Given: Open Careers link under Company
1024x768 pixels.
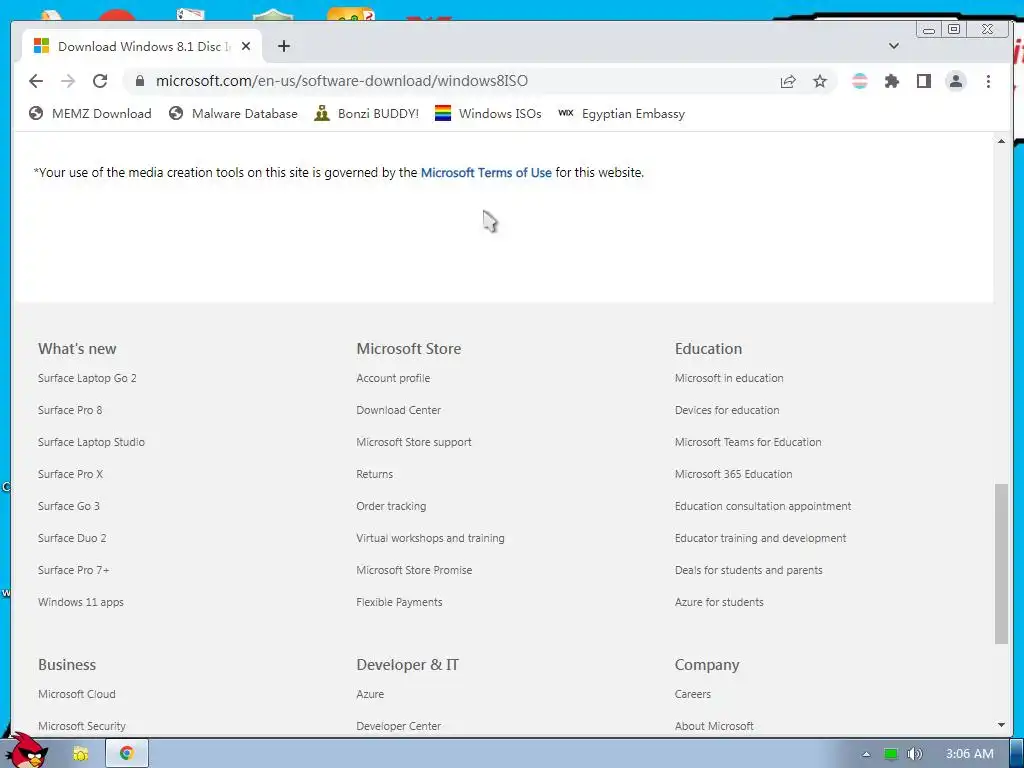Looking at the screenshot, I should (x=693, y=694).
